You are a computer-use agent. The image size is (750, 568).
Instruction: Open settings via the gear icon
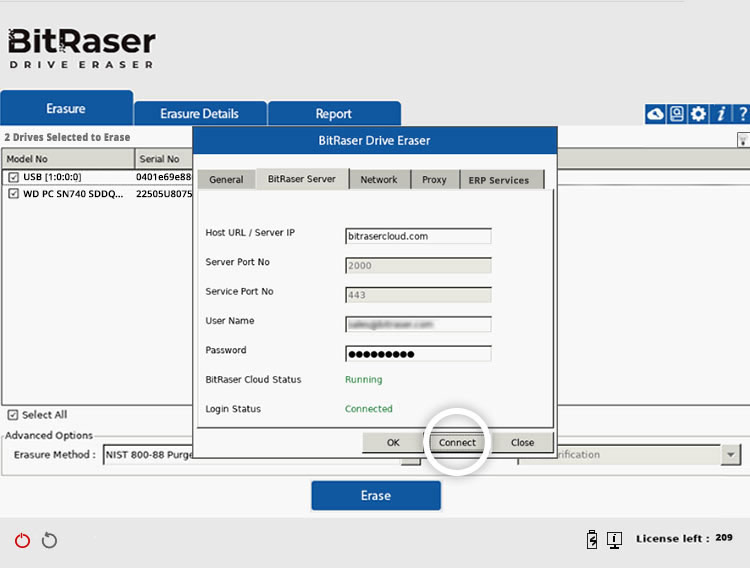click(x=698, y=114)
